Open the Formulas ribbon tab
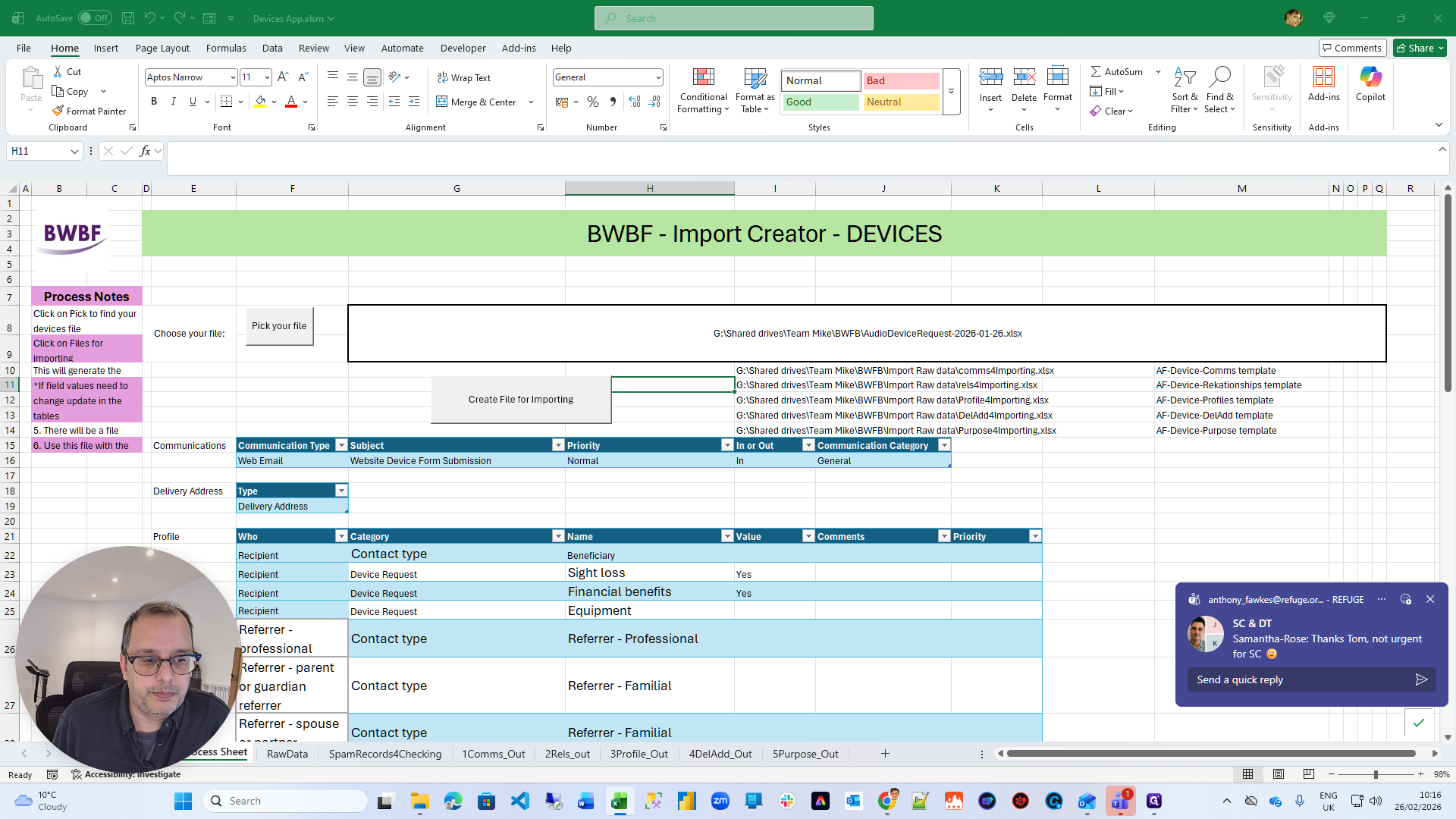 [x=226, y=48]
